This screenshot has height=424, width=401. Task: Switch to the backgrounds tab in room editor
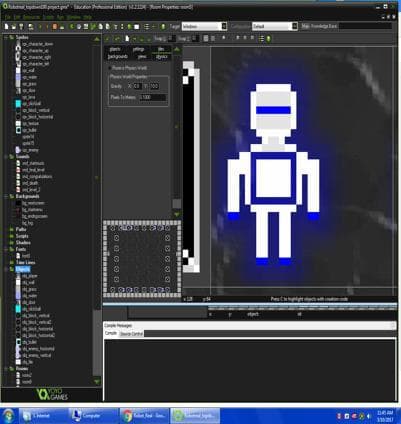(117, 57)
